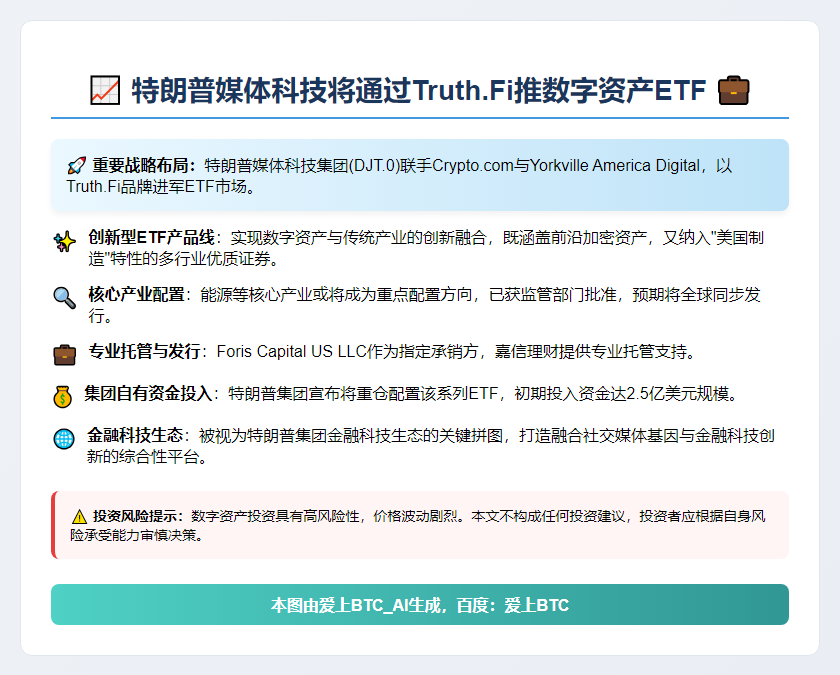Click the briefcase icon beside 专业托管与发行
The width and height of the screenshot is (840, 675).
[64, 355]
